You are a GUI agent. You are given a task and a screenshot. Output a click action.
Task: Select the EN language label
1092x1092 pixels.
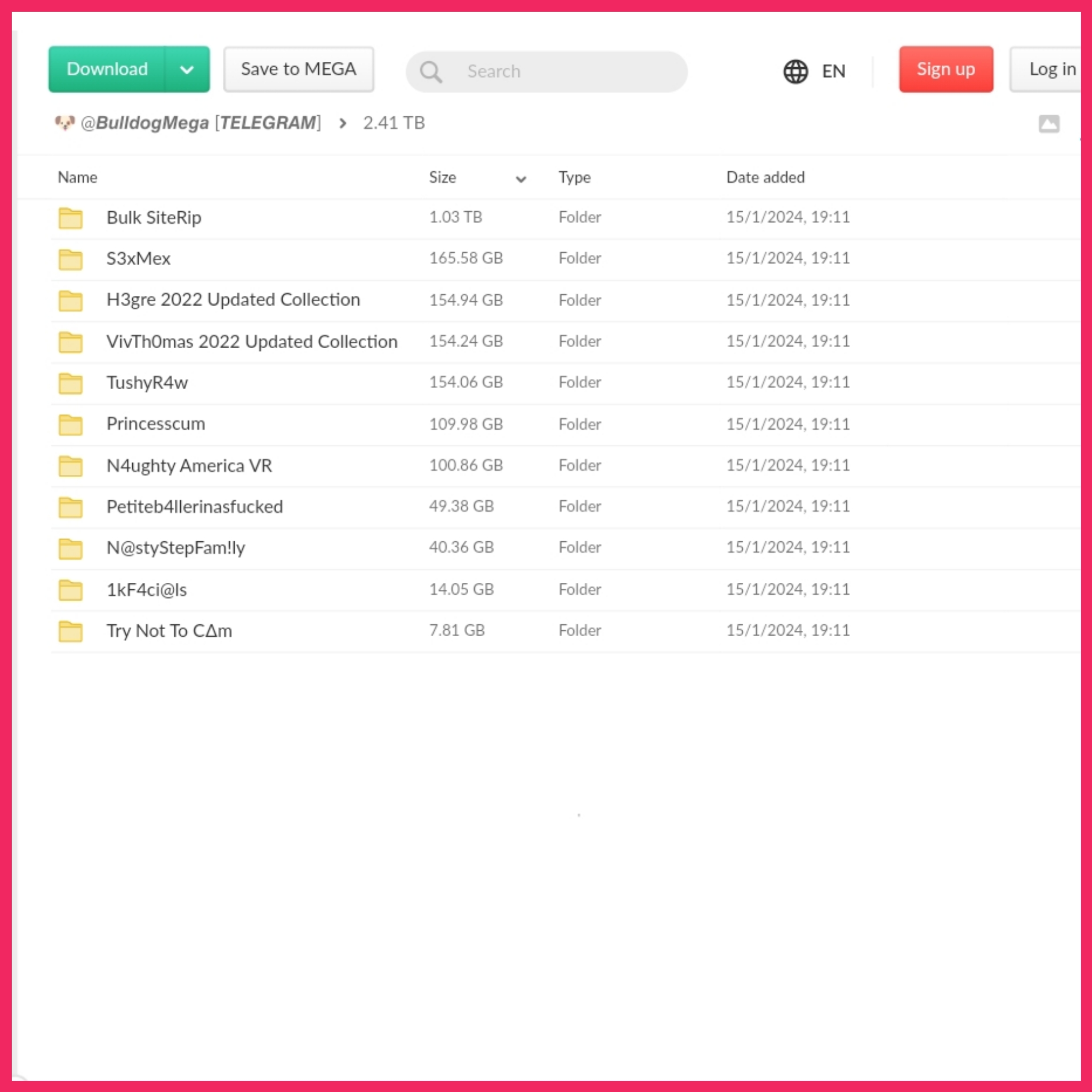coord(834,71)
